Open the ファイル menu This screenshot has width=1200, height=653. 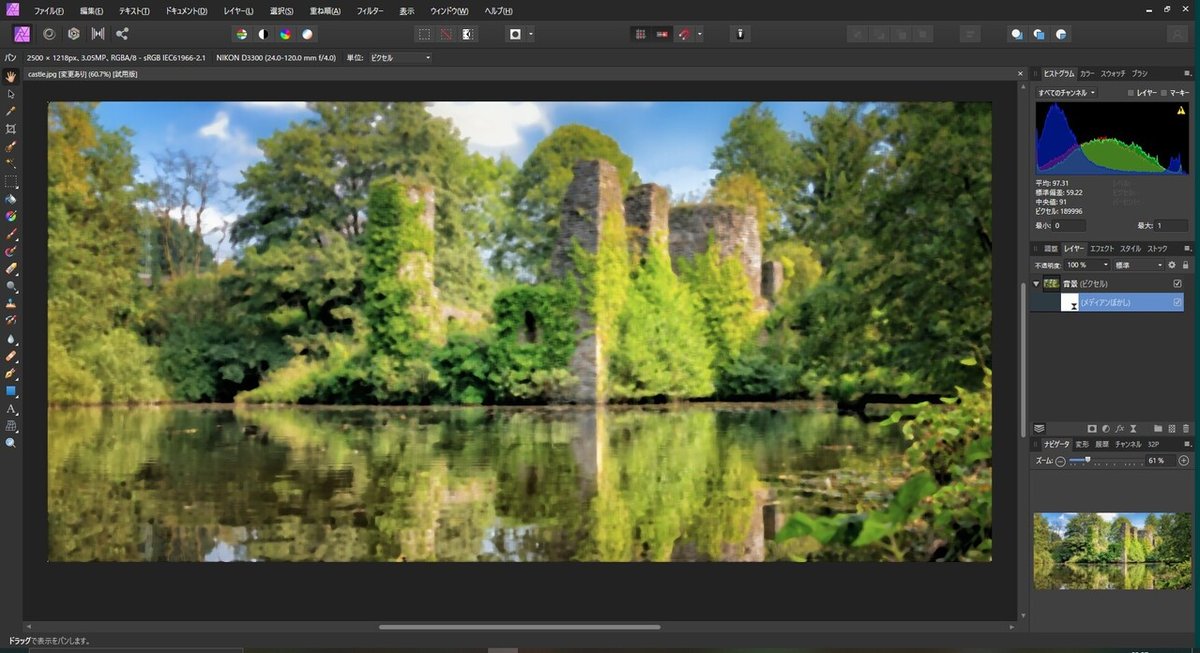pyautogui.click(x=48, y=11)
